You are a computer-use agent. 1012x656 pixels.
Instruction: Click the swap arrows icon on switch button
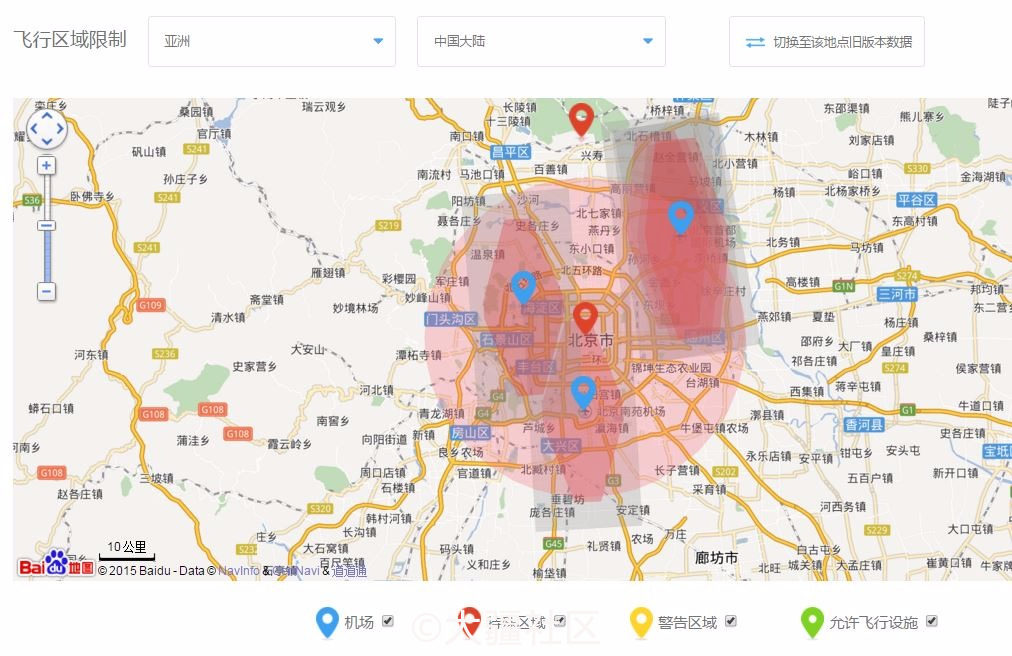pos(755,42)
